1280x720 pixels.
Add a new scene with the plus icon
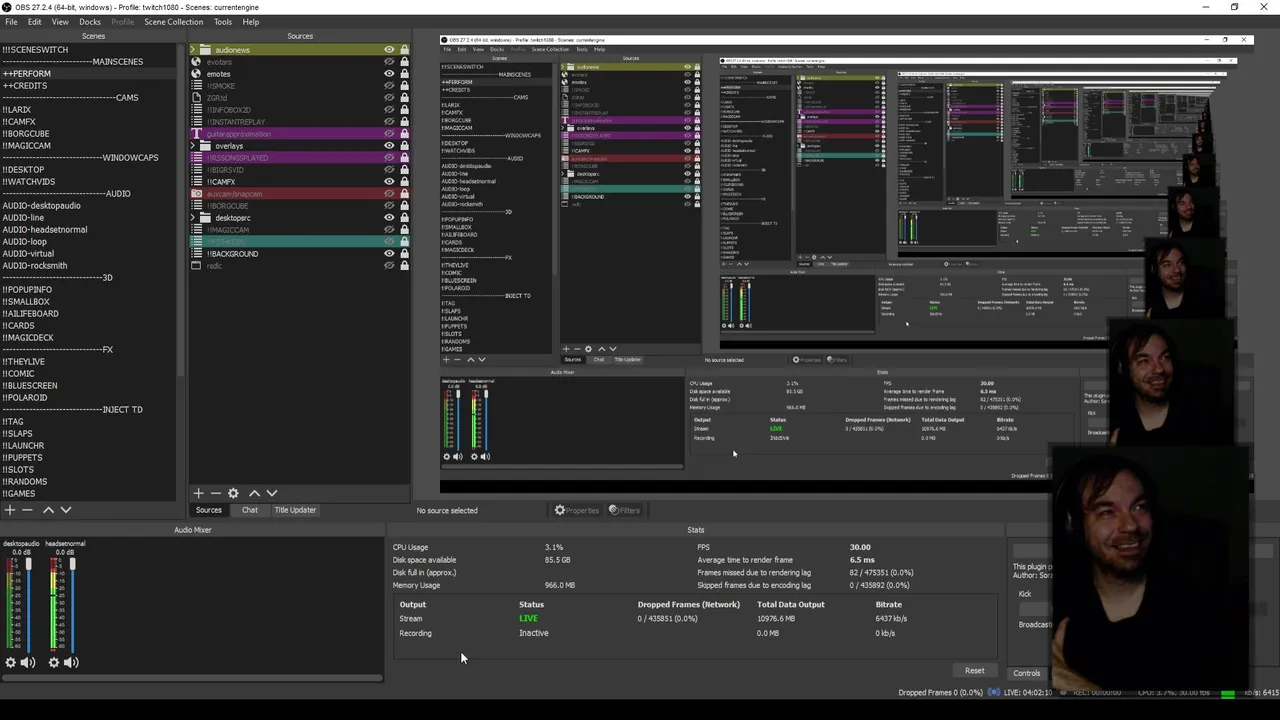pyautogui.click(x=10, y=510)
